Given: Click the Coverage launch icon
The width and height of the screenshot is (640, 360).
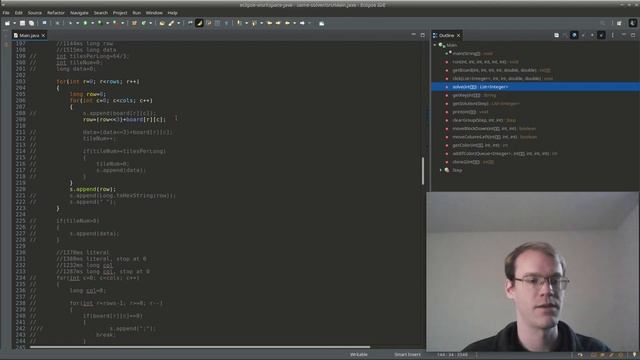Looking at the screenshot, I should point(100,23).
